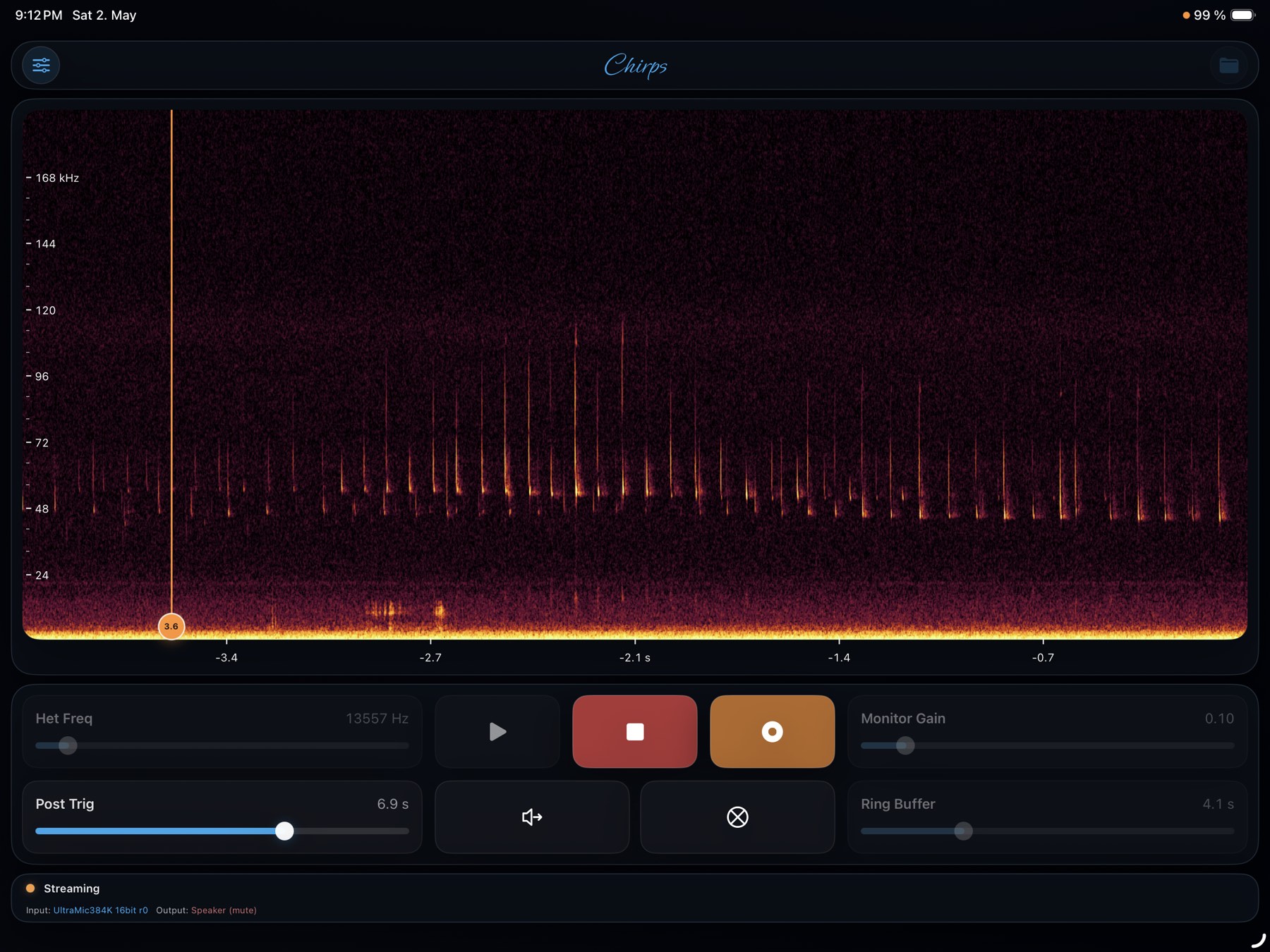Click the 9:12 PM clock

point(39,16)
